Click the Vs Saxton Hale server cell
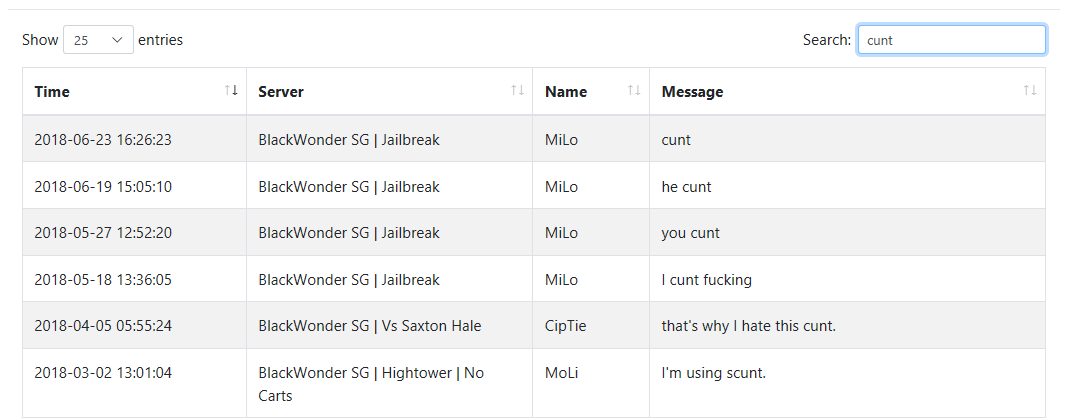 [389, 325]
